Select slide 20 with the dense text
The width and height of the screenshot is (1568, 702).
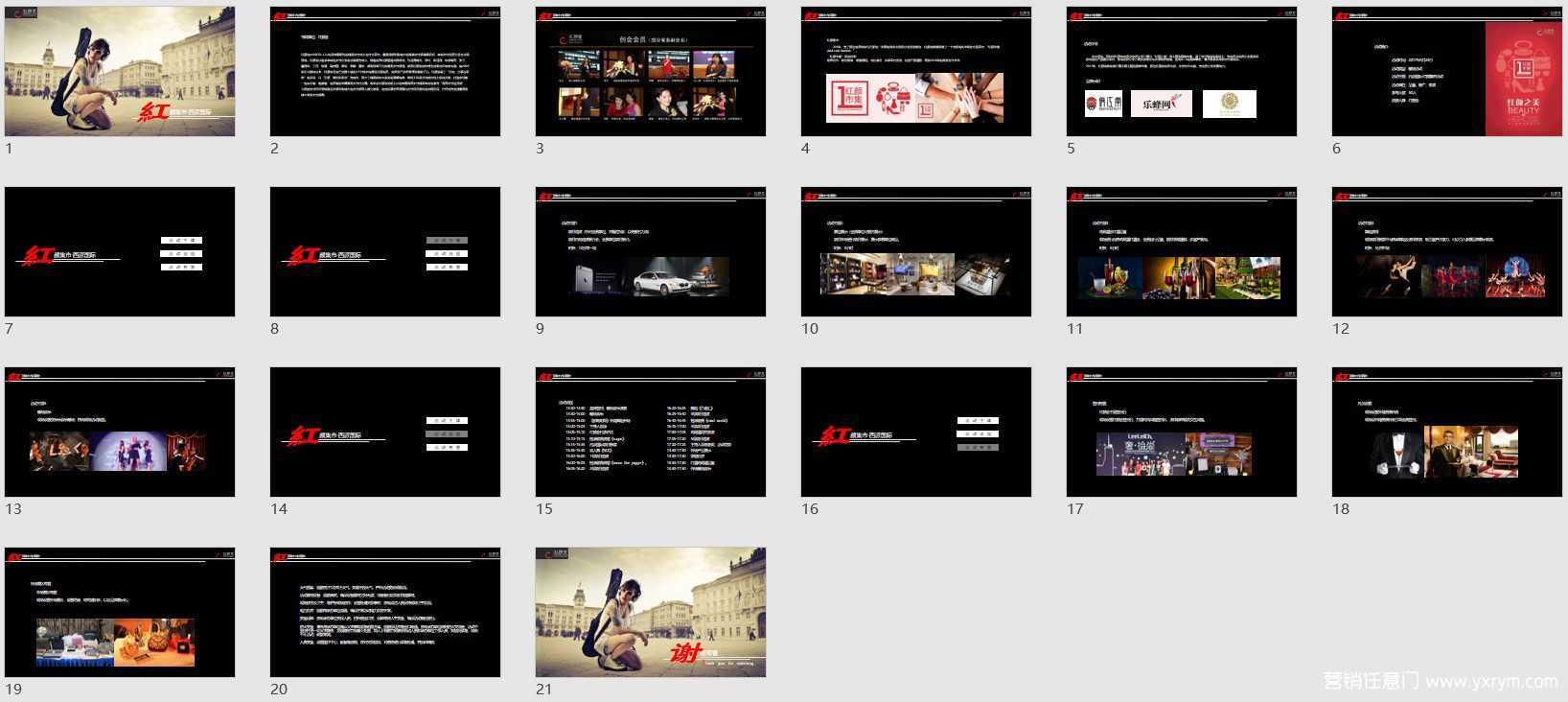tap(385, 613)
